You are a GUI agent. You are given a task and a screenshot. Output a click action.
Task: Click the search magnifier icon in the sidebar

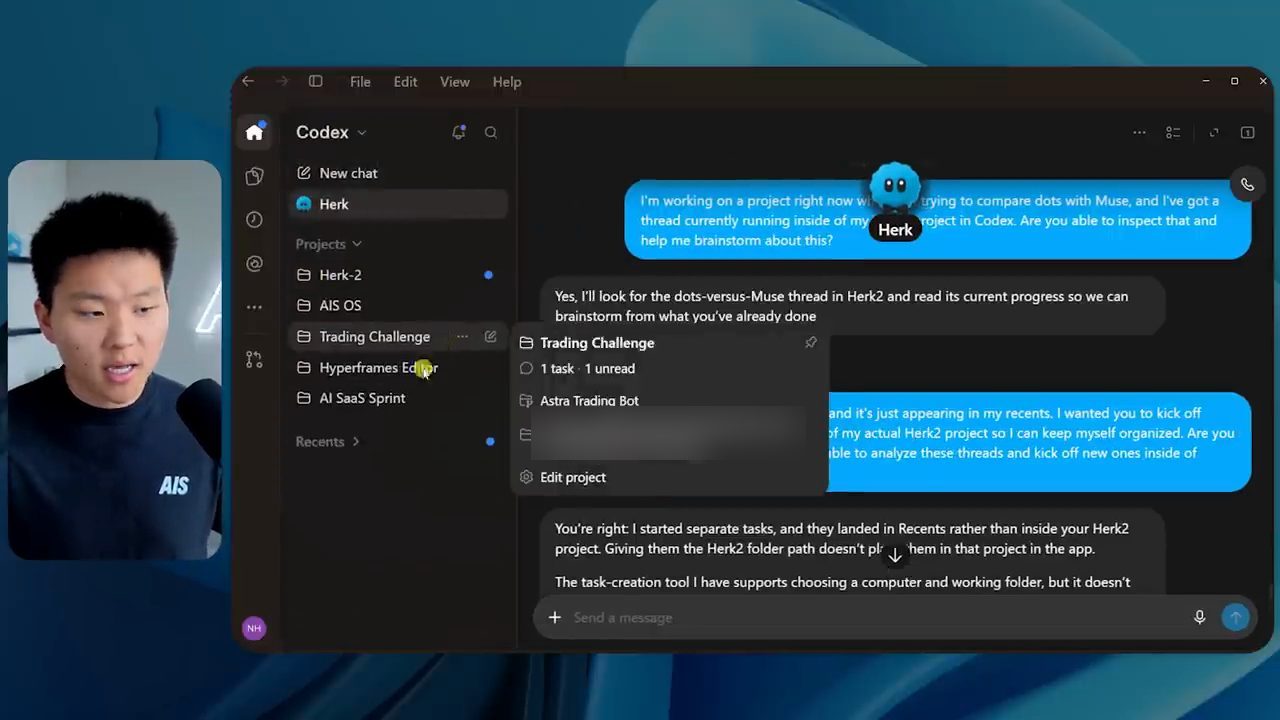491,132
